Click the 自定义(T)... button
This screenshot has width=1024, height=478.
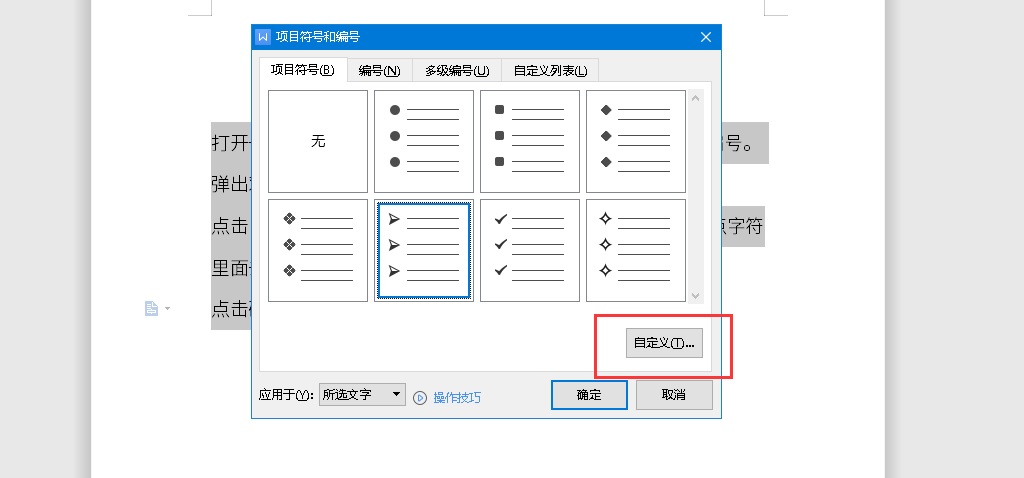click(664, 343)
